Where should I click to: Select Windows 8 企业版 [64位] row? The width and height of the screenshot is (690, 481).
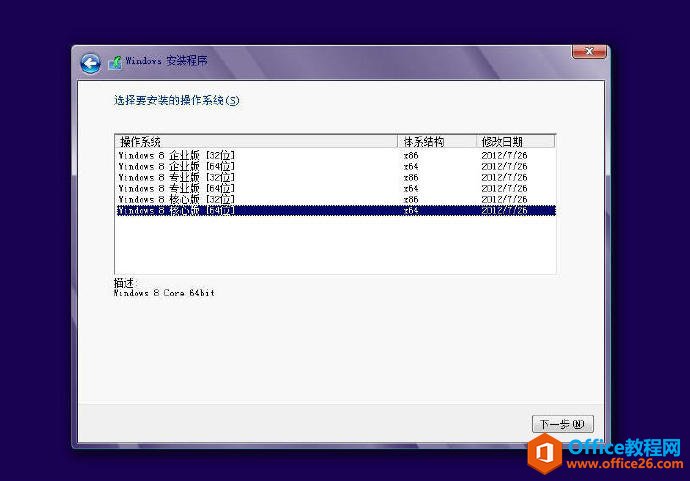[x=335, y=166]
